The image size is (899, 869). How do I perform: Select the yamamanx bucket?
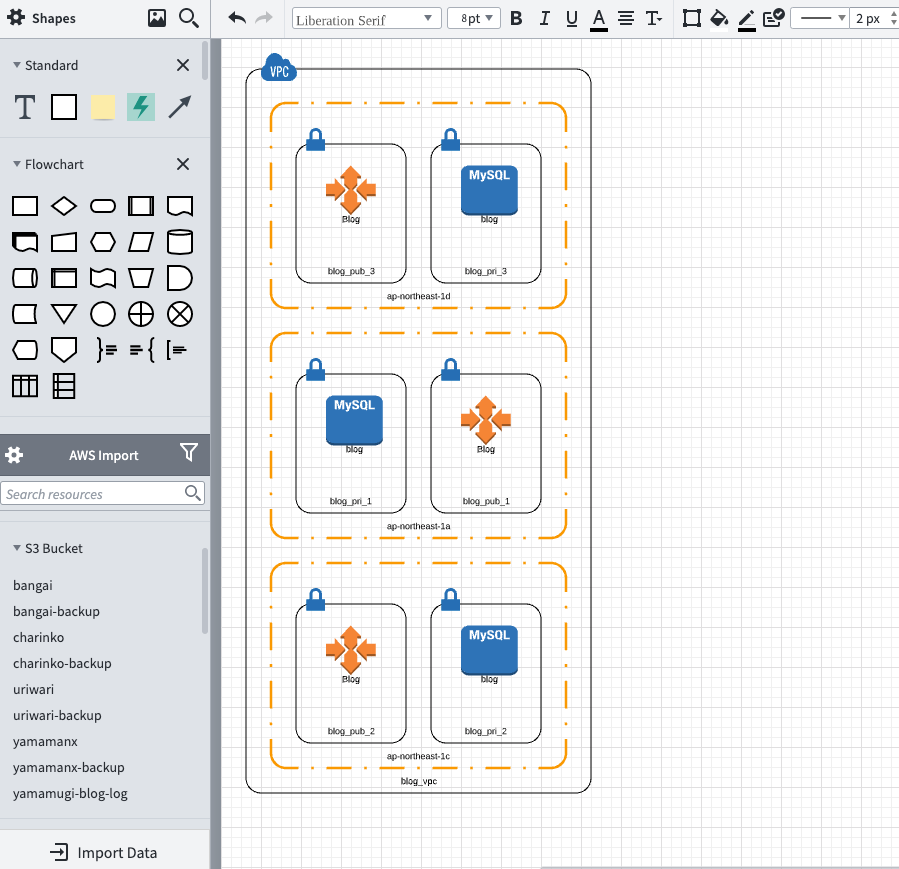point(45,741)
